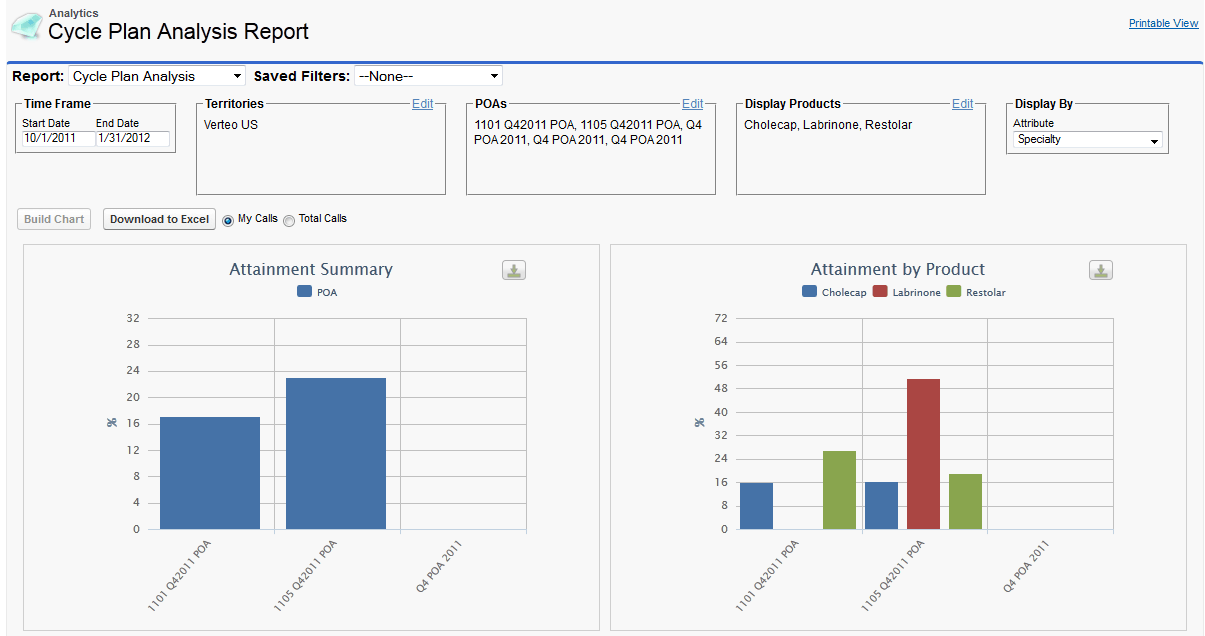The image size is (1205, 636).
Task: Select the My Calls radio button
Action: point(228,220)
